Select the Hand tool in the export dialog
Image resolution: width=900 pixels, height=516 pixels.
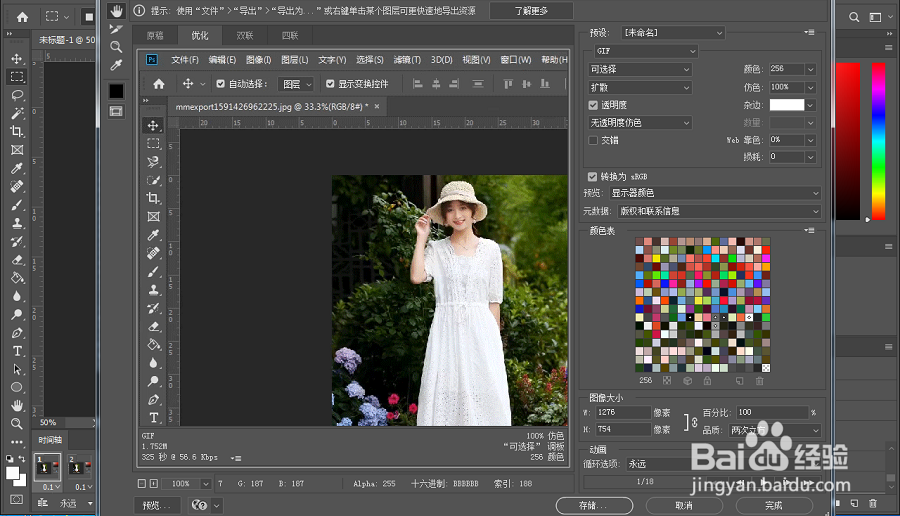[x=117, y=11]
